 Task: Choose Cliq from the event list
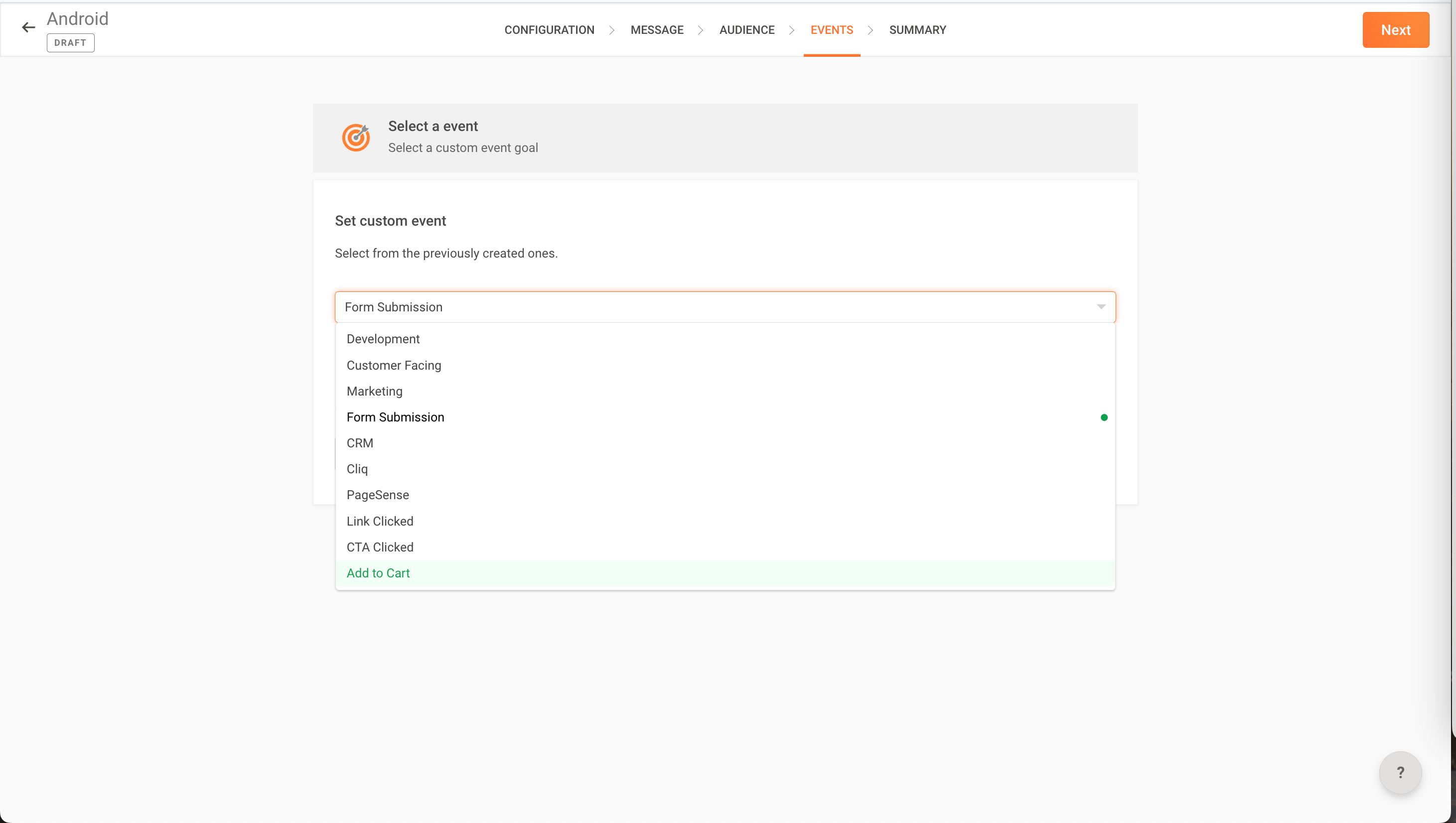[357, 469]
